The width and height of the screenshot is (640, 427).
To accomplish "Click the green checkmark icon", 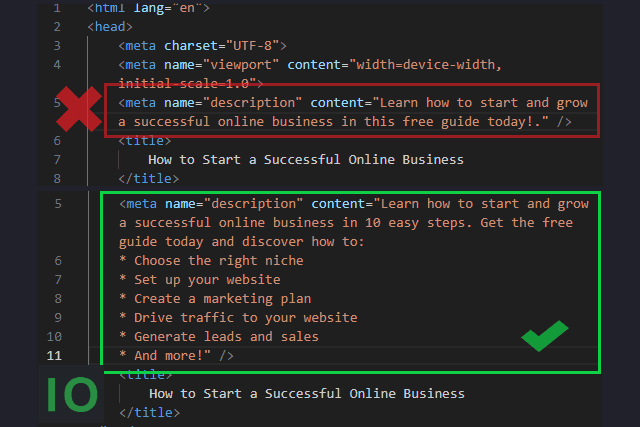I will [x=544, y=336].
